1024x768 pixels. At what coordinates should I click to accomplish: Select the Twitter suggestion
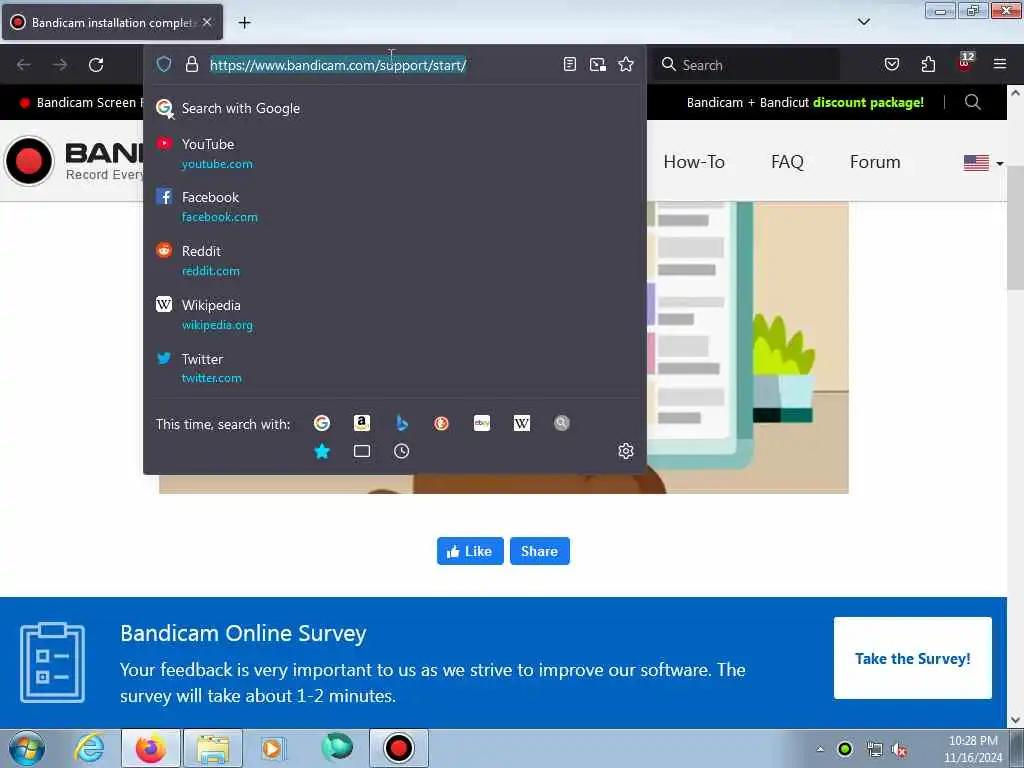(x=394, y=368)
